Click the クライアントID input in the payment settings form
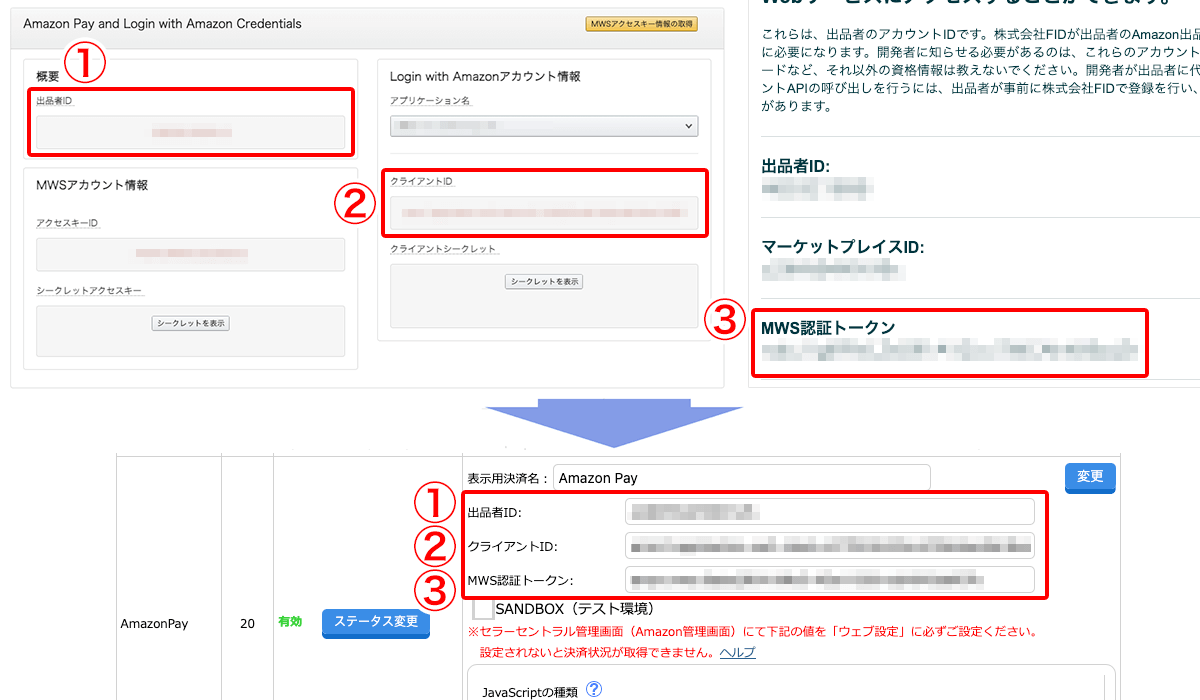Image resolution: width=1200 pixels, height=700 pixels. tap(829, 546)
